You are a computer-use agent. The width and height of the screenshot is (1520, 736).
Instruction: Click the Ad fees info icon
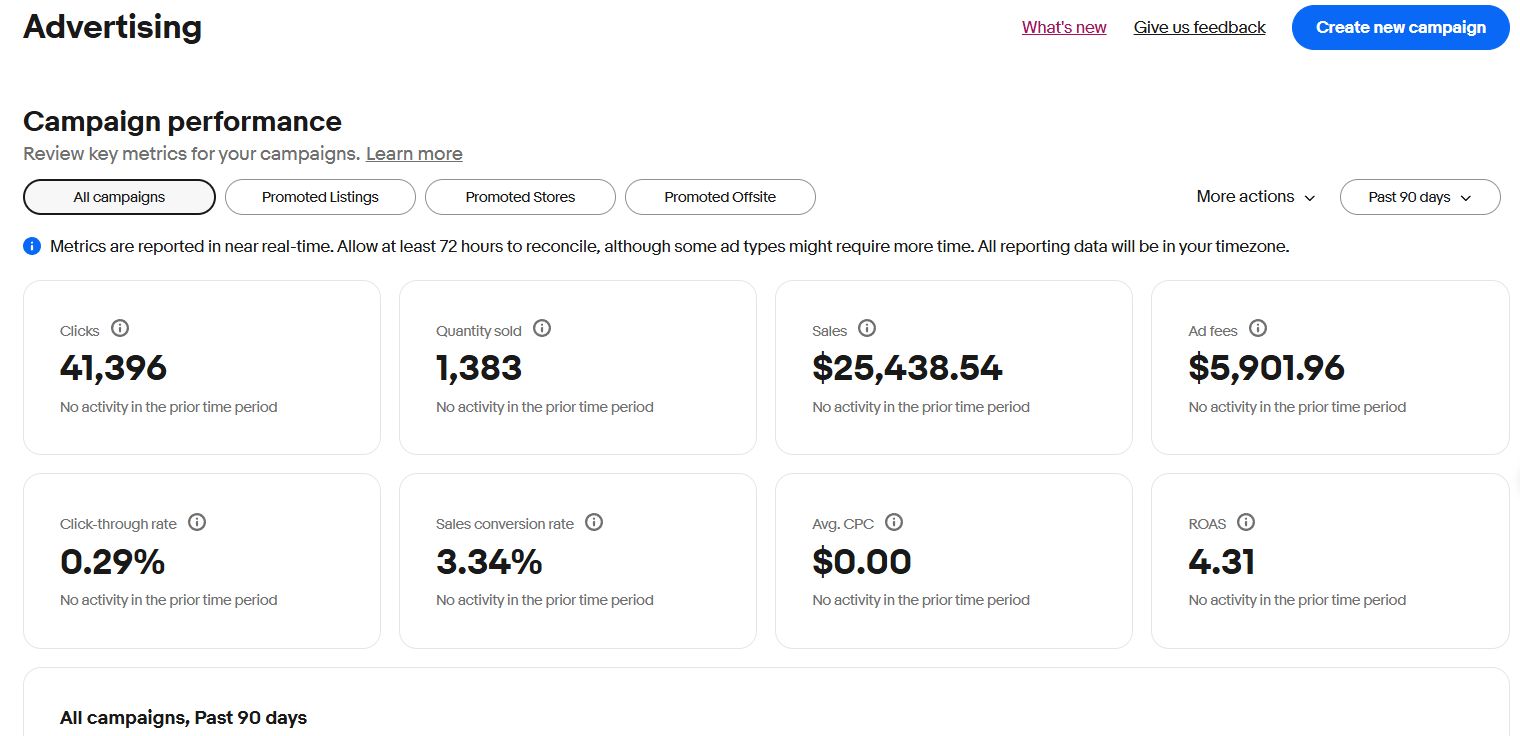pyautogui.click(x=1258, y=329)
